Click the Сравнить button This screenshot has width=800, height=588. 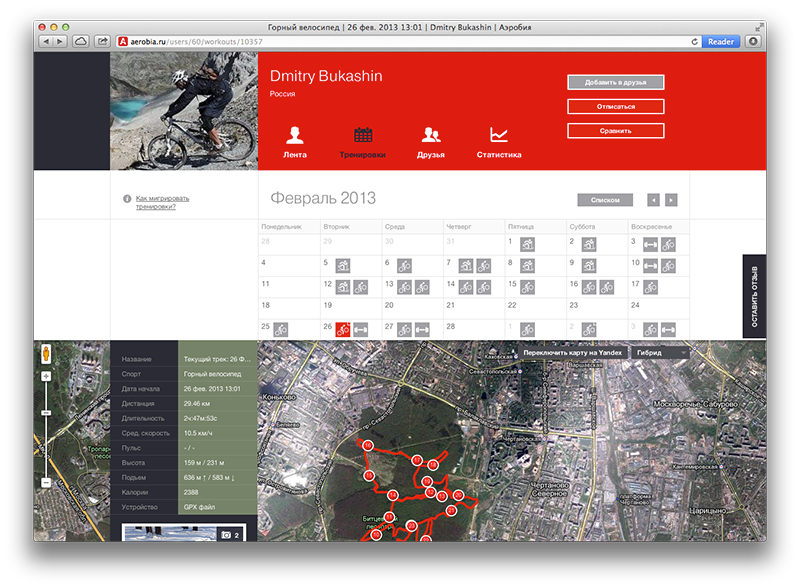point(615,131)
